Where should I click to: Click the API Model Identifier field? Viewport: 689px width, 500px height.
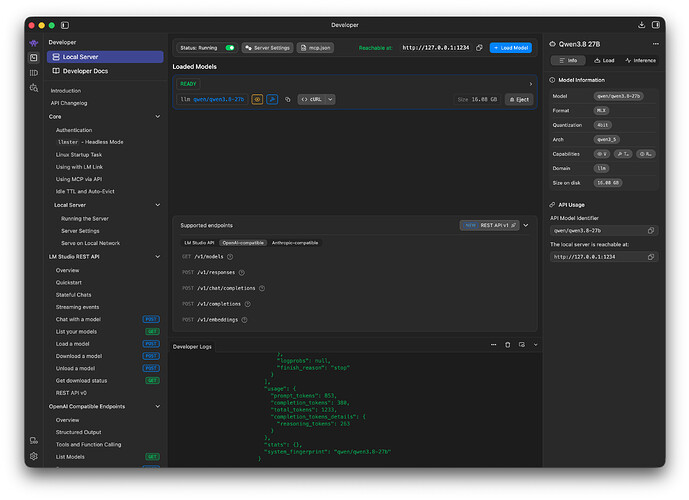pos(604,231)
